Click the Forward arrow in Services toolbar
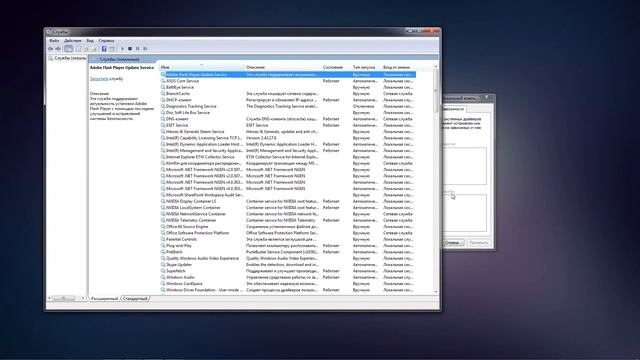The width and height of the screenshot is (640, 360). (58, 49)
